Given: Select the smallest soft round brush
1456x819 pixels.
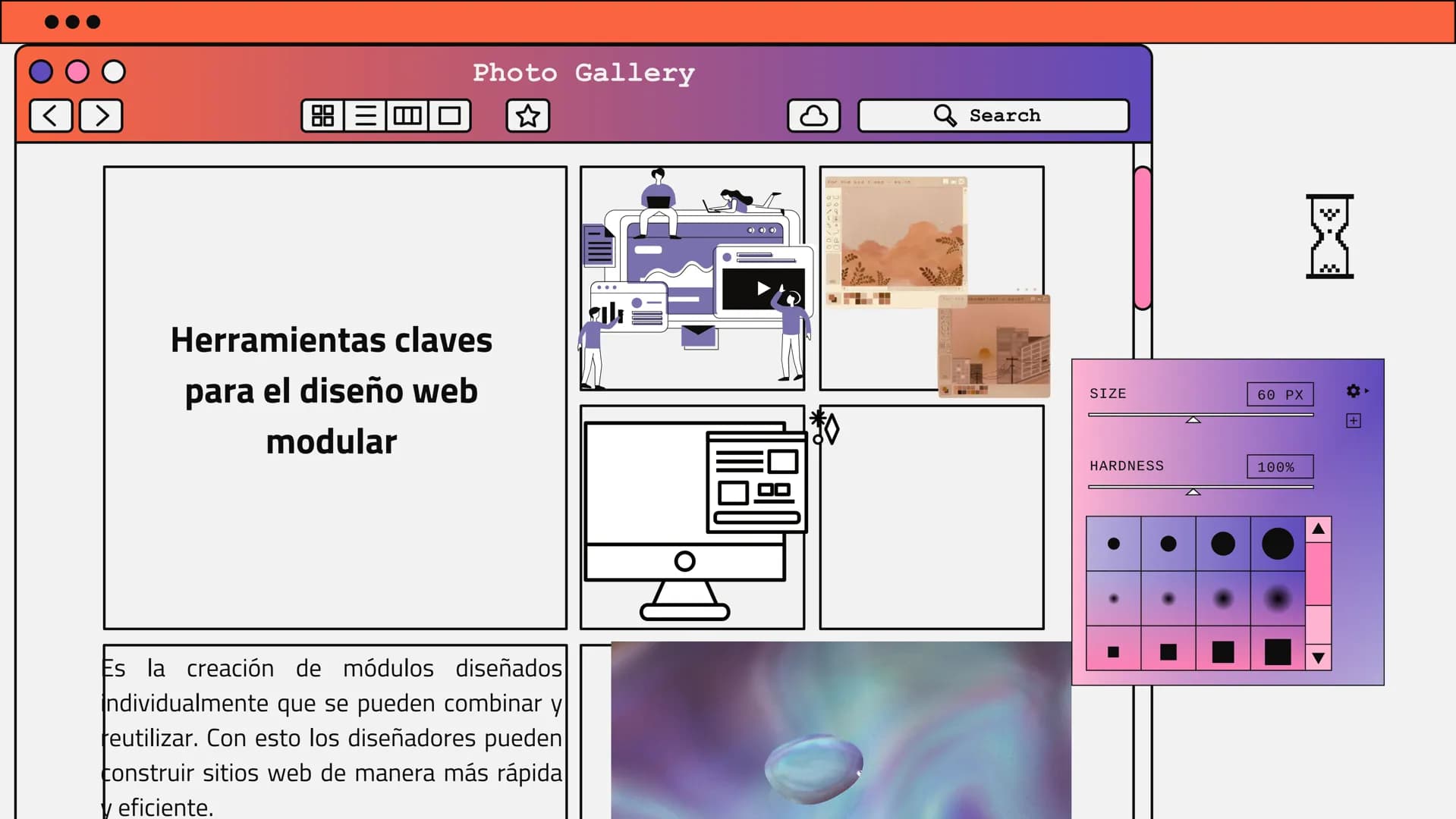Looking at the screenshot, I should [x=1114, y=598].
